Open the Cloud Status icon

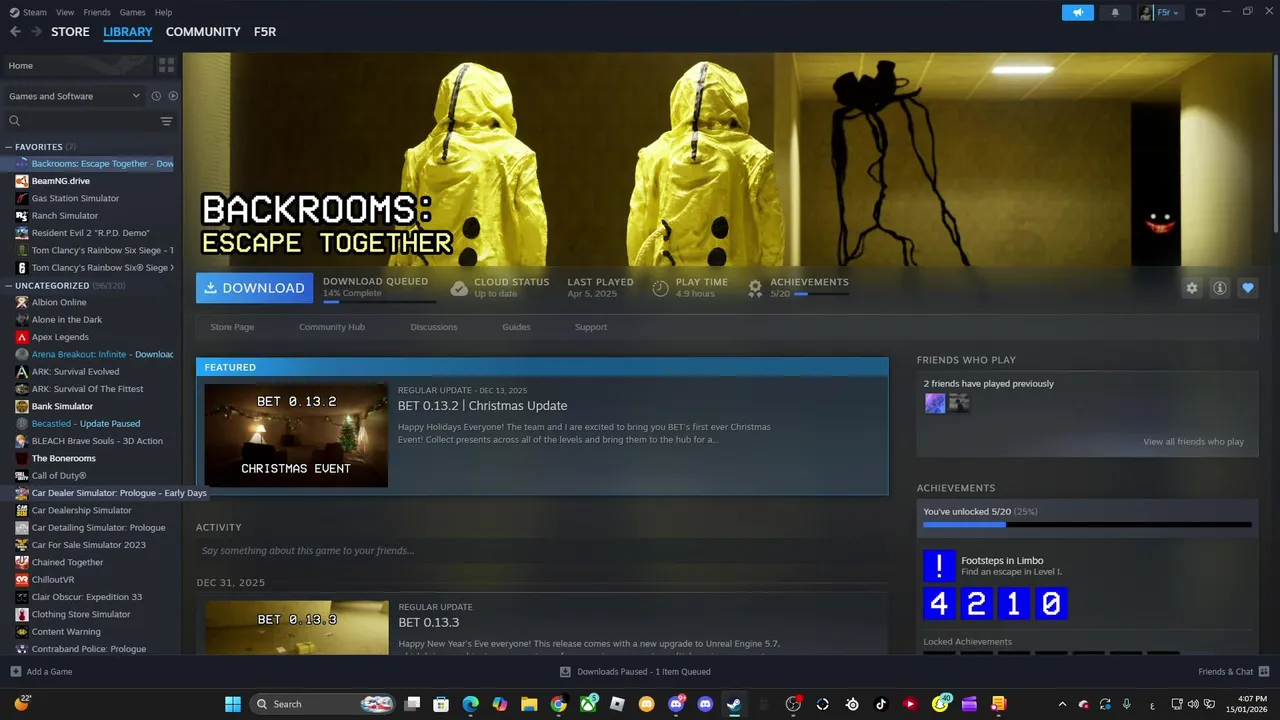(459, 288)
